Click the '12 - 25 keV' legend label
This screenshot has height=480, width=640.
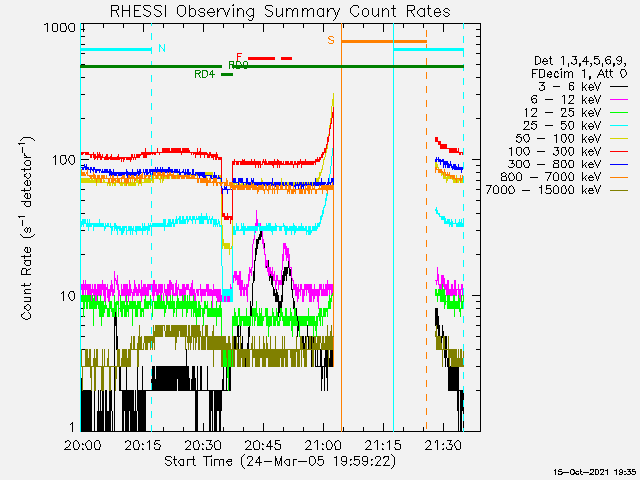point(562,113)
